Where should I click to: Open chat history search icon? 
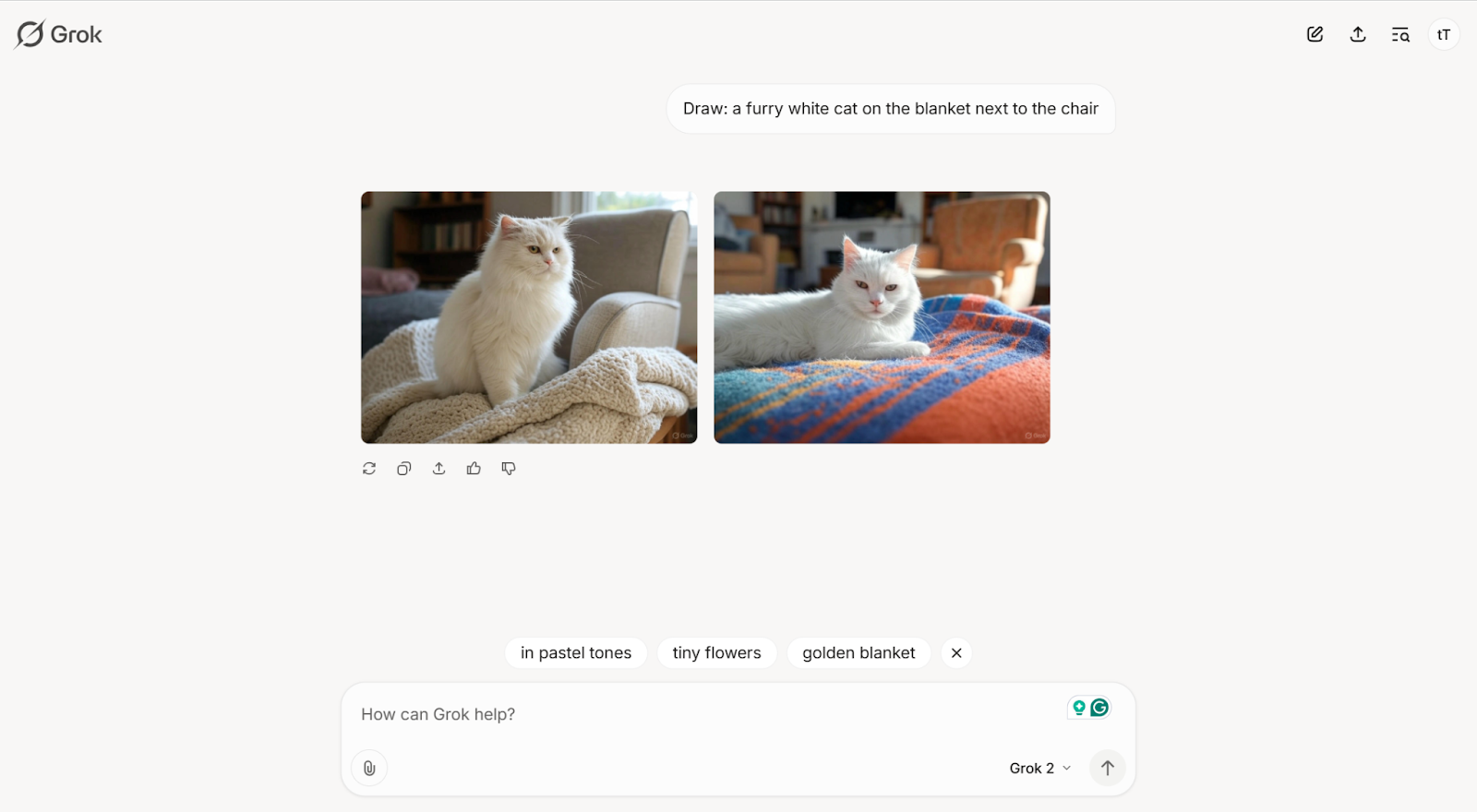click(x=1400, y=34)
